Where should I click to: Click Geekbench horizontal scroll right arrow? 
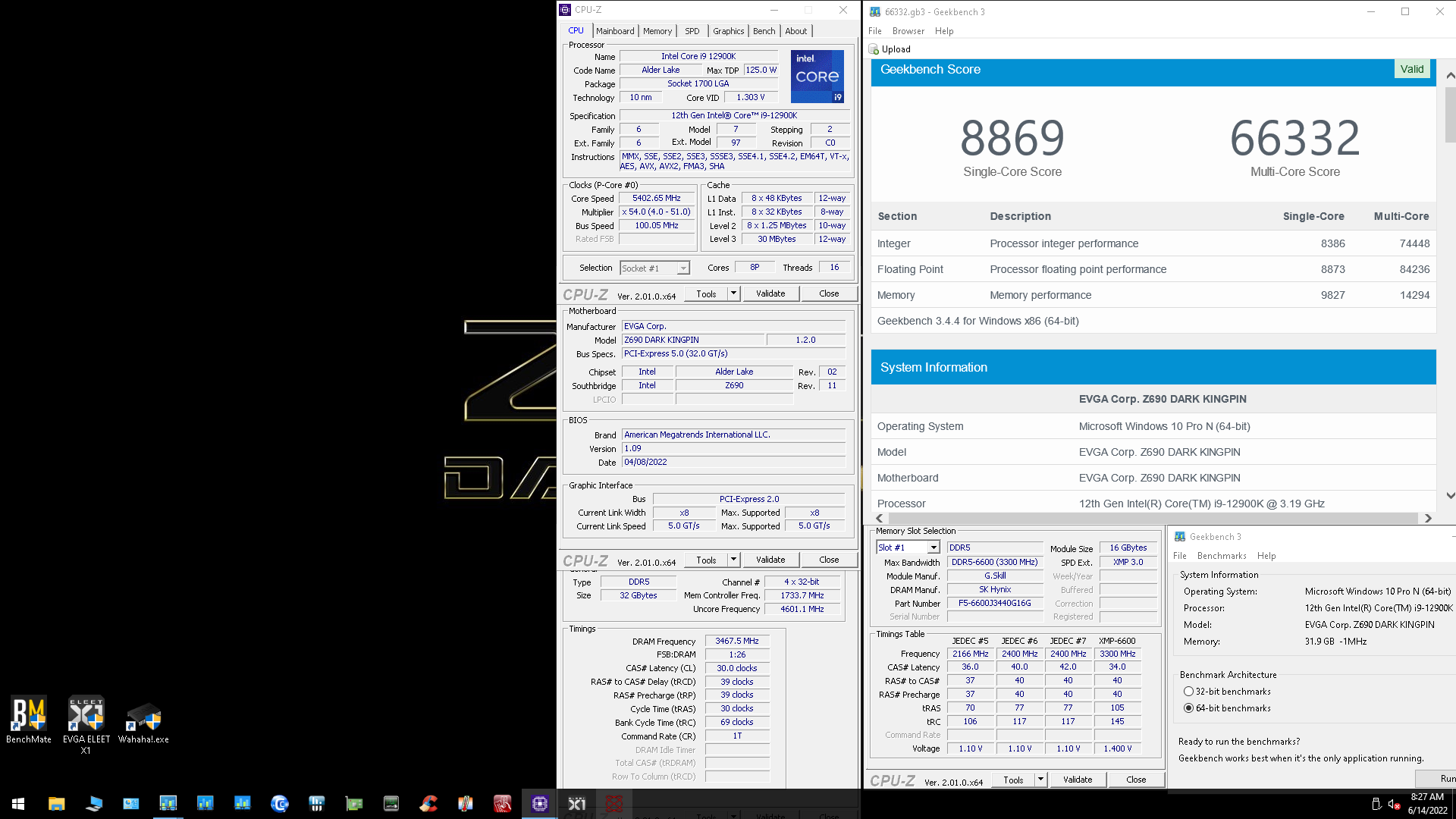(x=1428, y=518)
